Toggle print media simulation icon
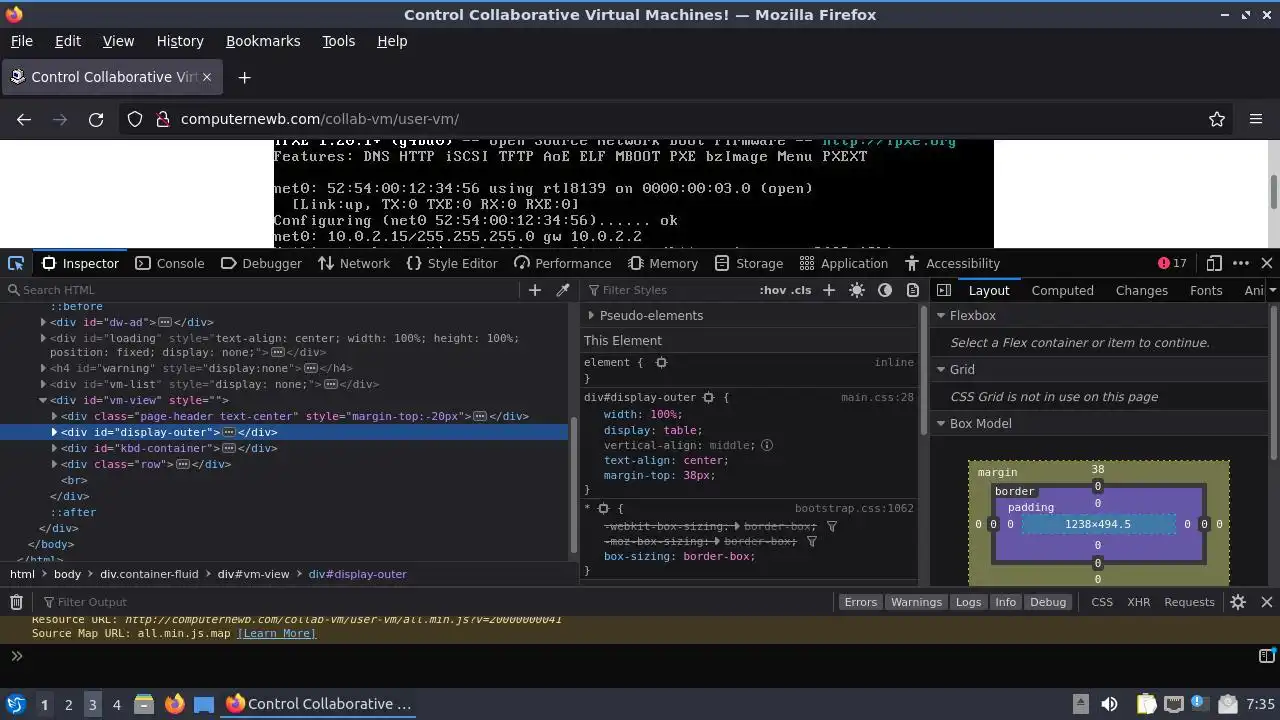 (913, 290)
